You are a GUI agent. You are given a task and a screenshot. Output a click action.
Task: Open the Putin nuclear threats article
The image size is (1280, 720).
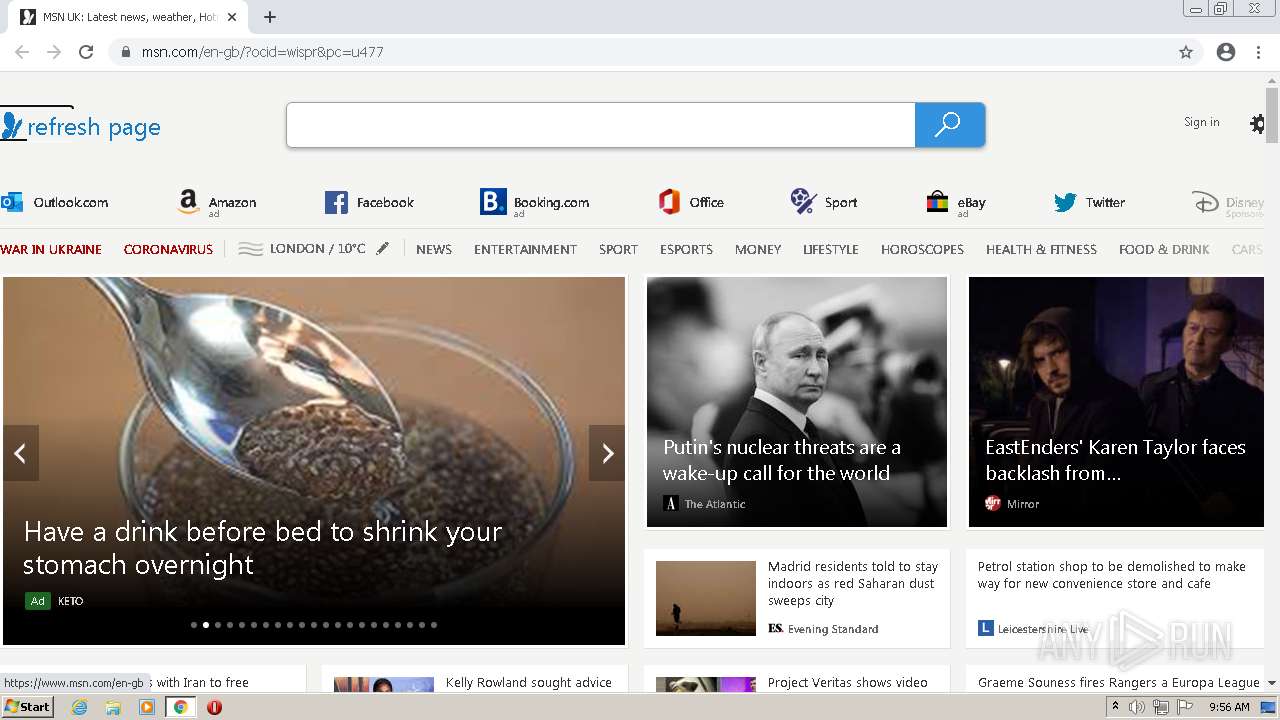coord(796,402)
